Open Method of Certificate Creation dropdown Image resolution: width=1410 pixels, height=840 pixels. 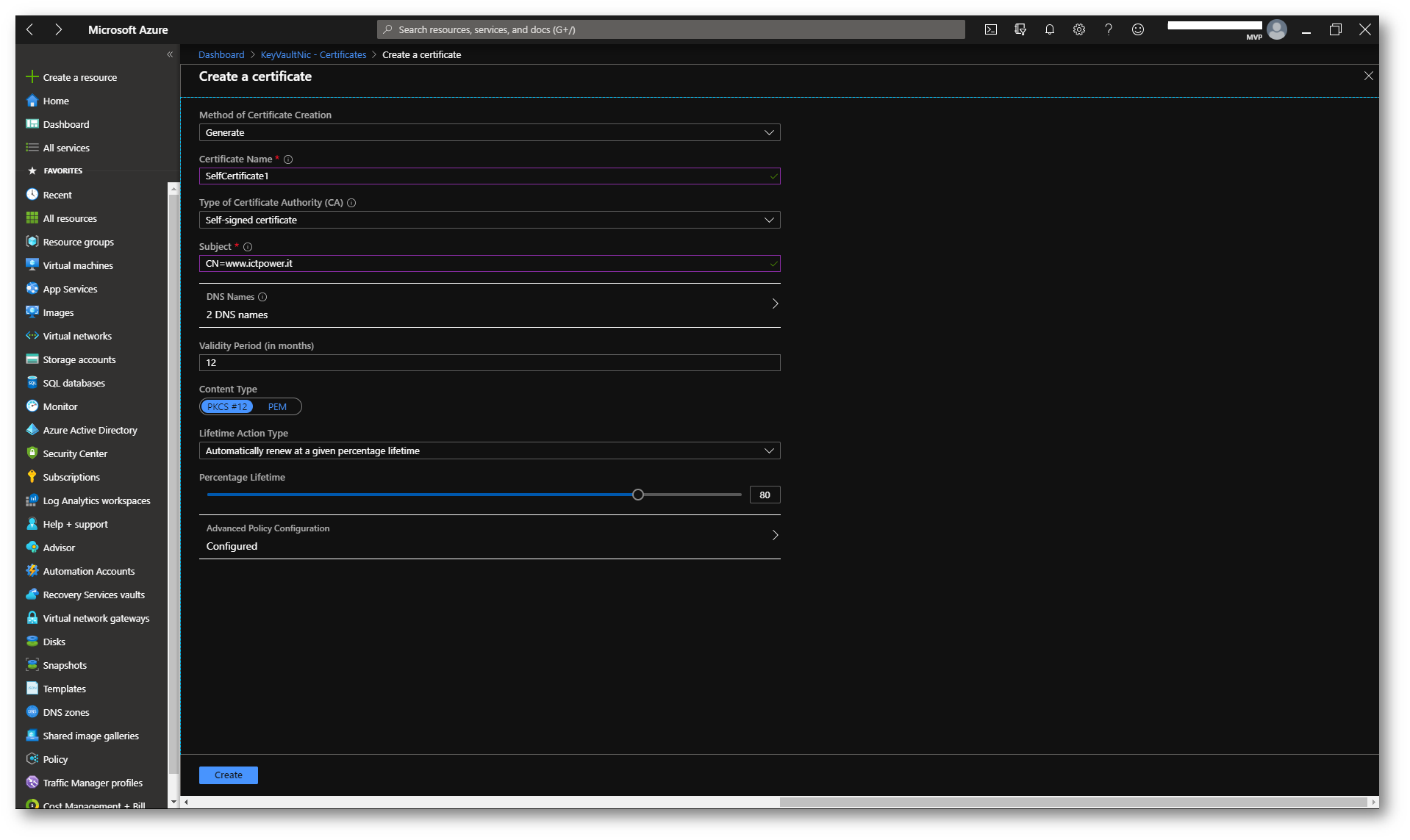(x=490, y=132)
